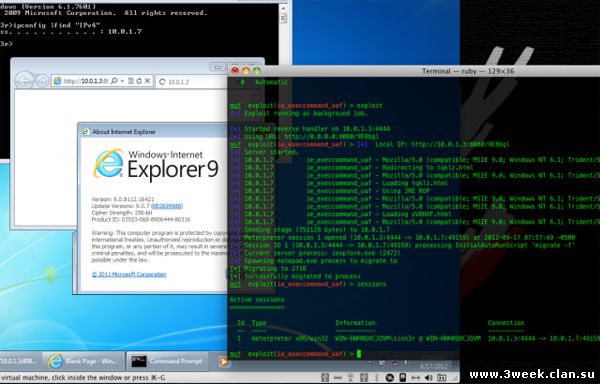Switch to Blank Page Internet Explorer taskbar item
The image size is (600, 384).
click(x=83, y=361)
